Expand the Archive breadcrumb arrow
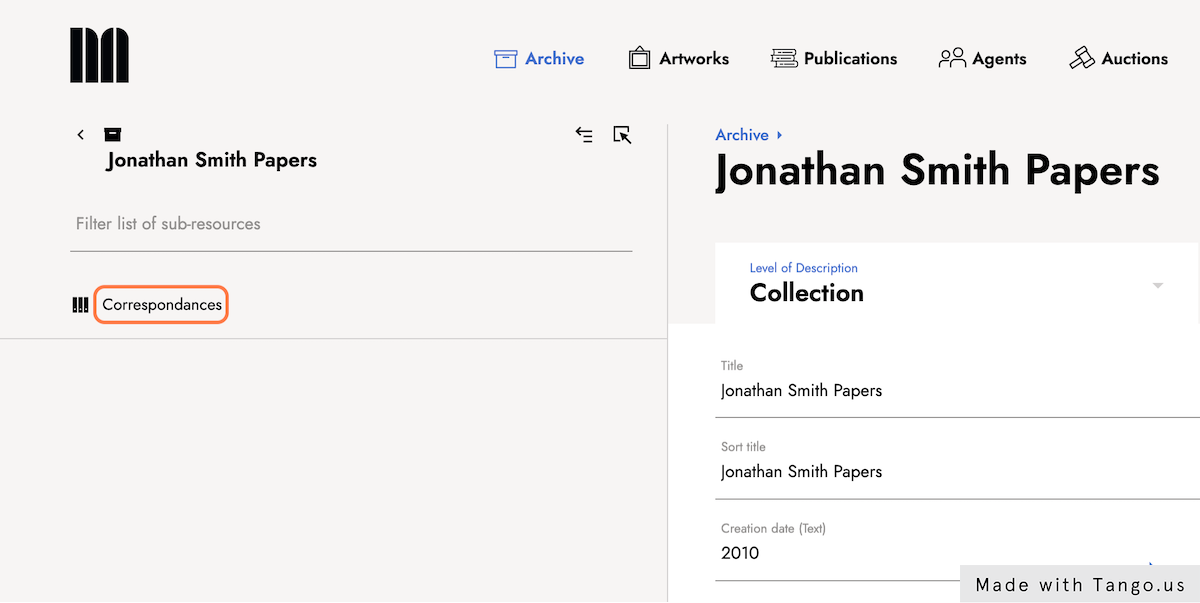 pos(779,135)
